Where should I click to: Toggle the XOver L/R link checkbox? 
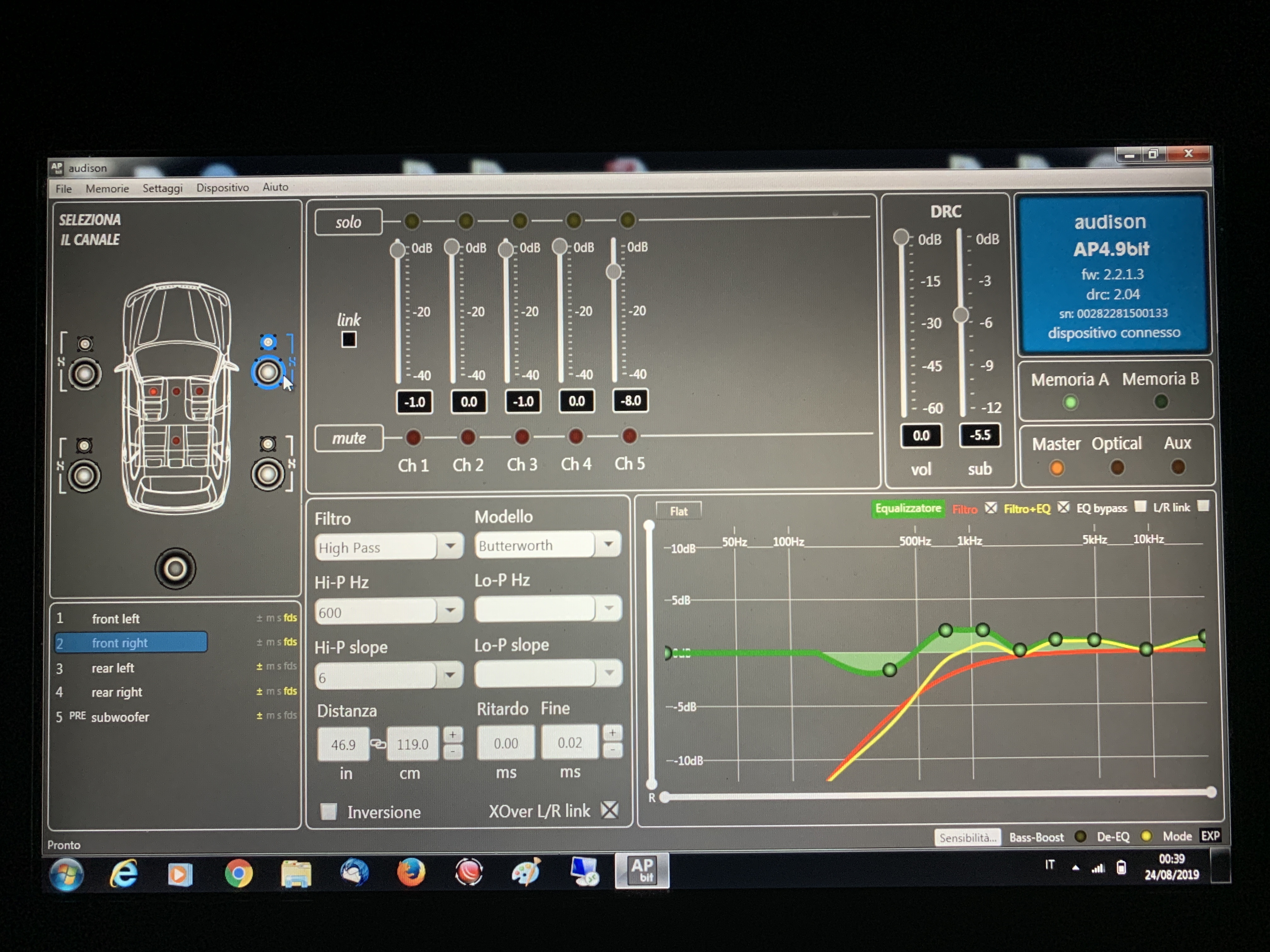[x=609, y=810]
